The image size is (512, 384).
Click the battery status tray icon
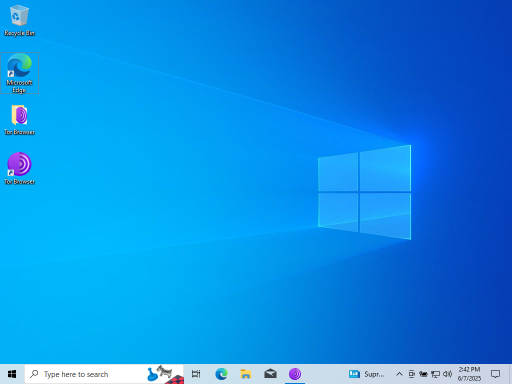[423, 374]
